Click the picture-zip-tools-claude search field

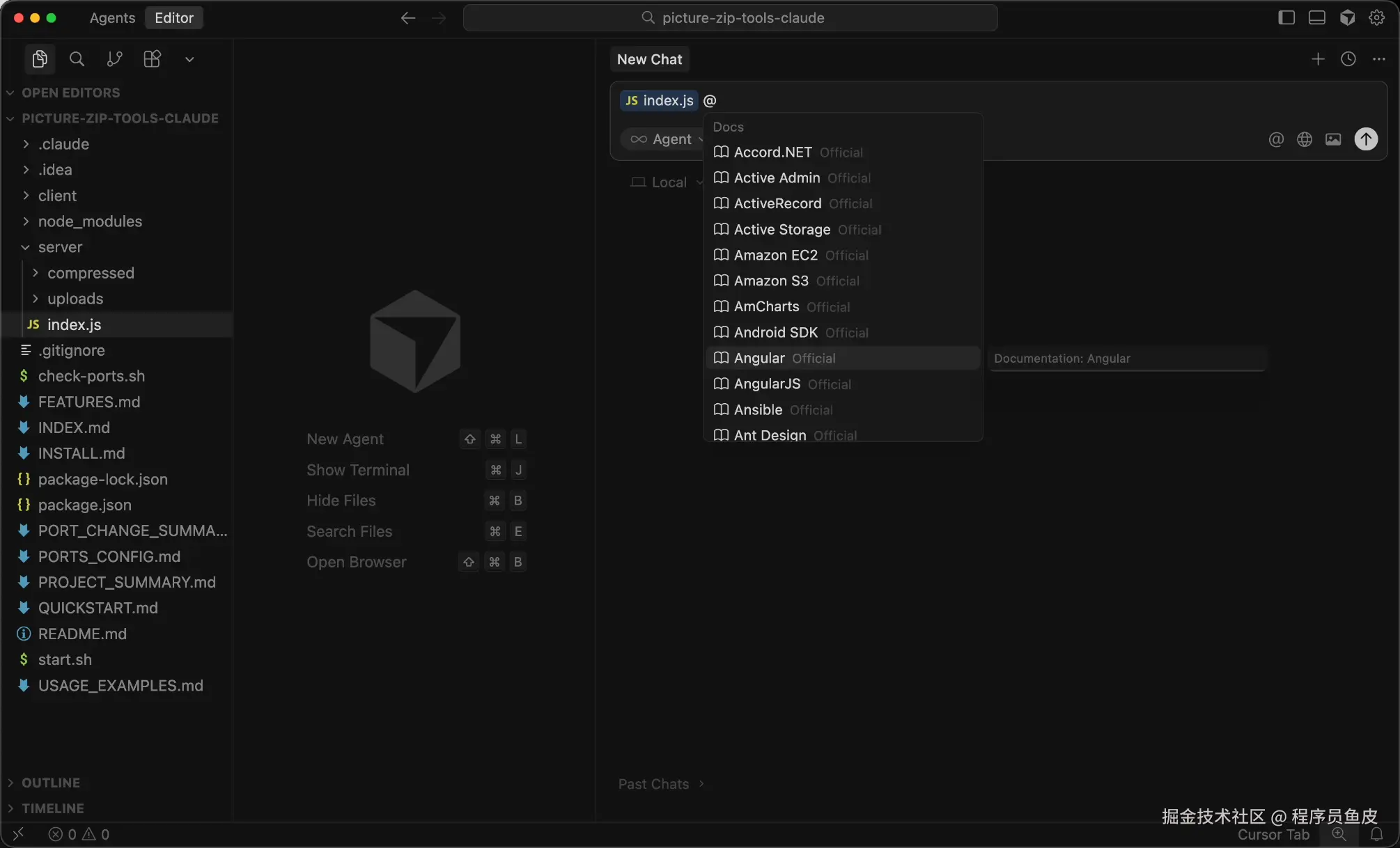[730, 17]
